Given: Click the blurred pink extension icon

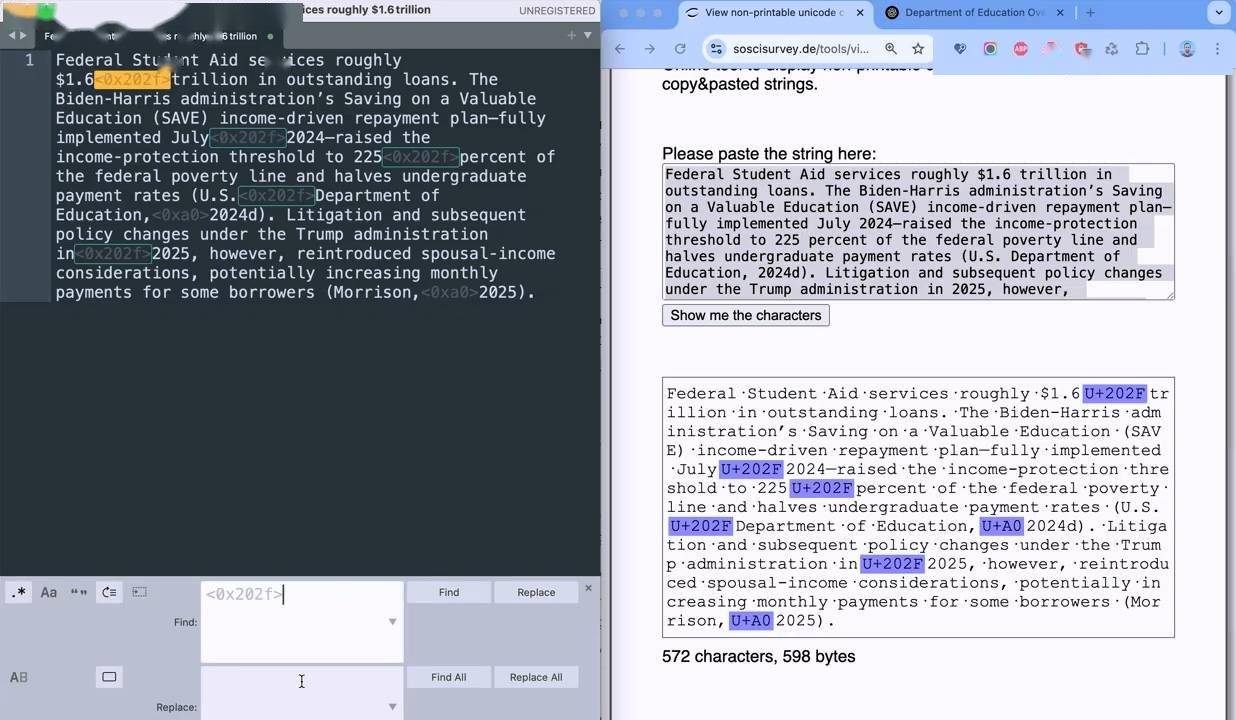Looking at the screenshot, I should tap(1050, 48).
